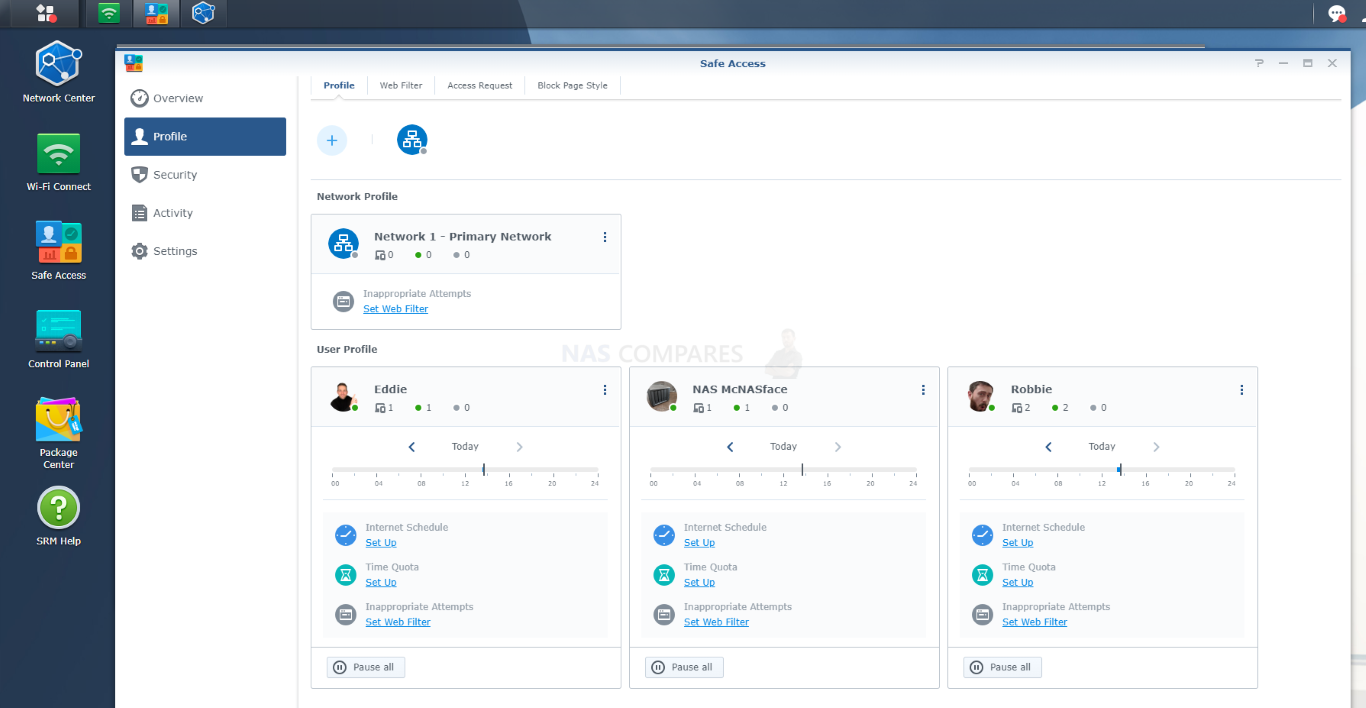The width and height of the screenshot is (1366, 708).
Task: Go to next day in Robbie's timeline
Action: coord(1157,447)
